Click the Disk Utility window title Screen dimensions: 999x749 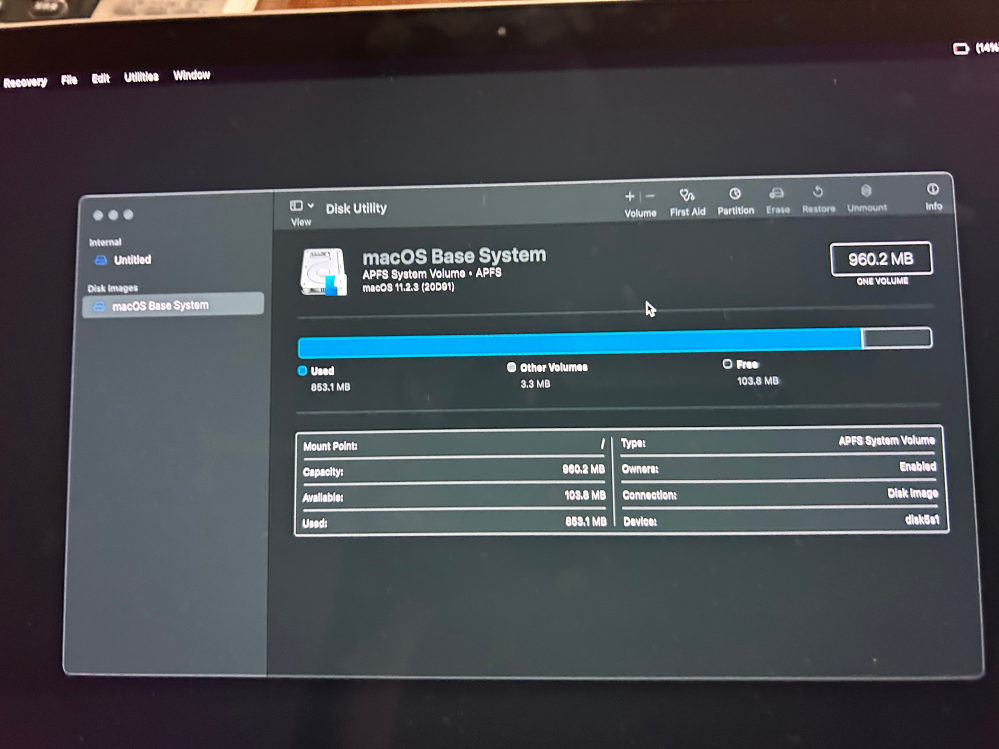pos(356,208)
